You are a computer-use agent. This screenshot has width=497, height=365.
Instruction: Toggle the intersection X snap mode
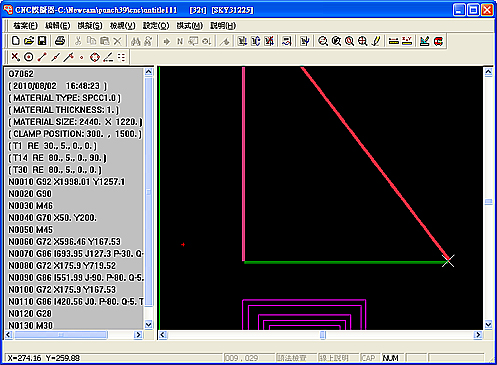pos(15,57)
